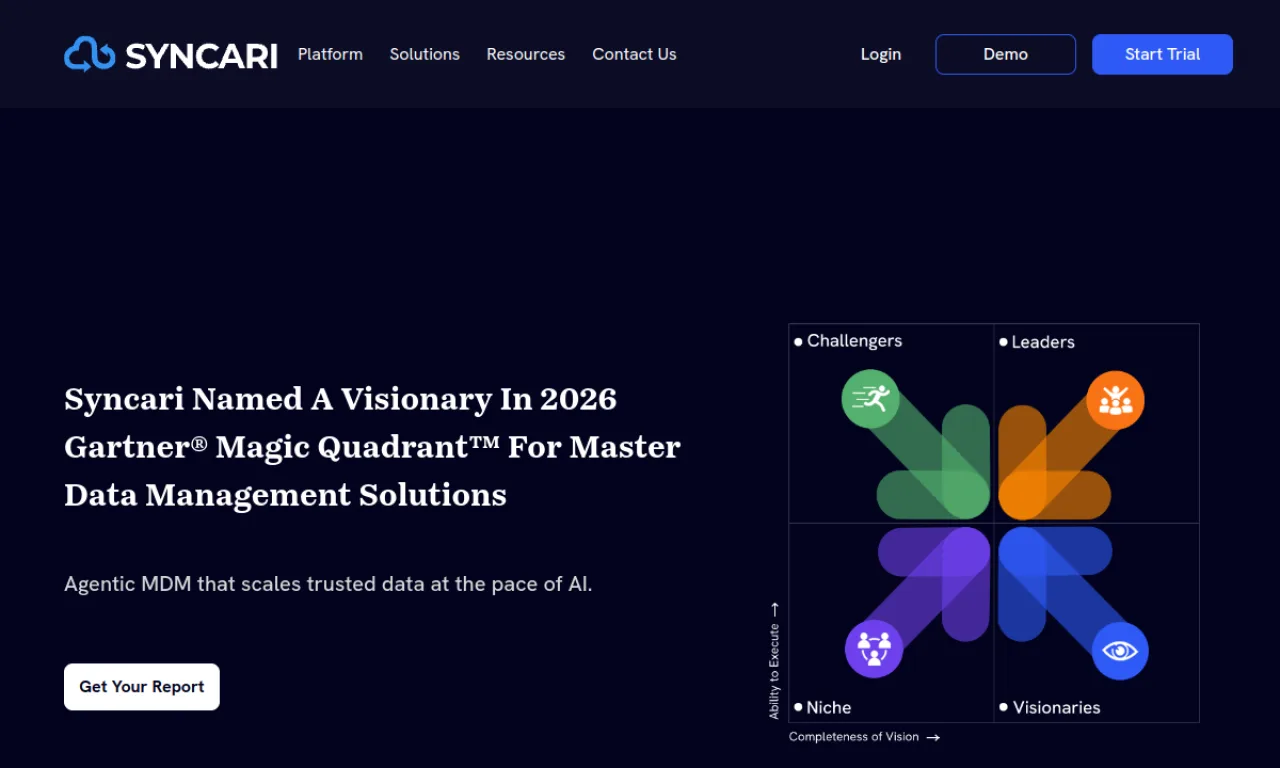
Task: Click the orange Leaders group icon
Action: point(1115,400)
